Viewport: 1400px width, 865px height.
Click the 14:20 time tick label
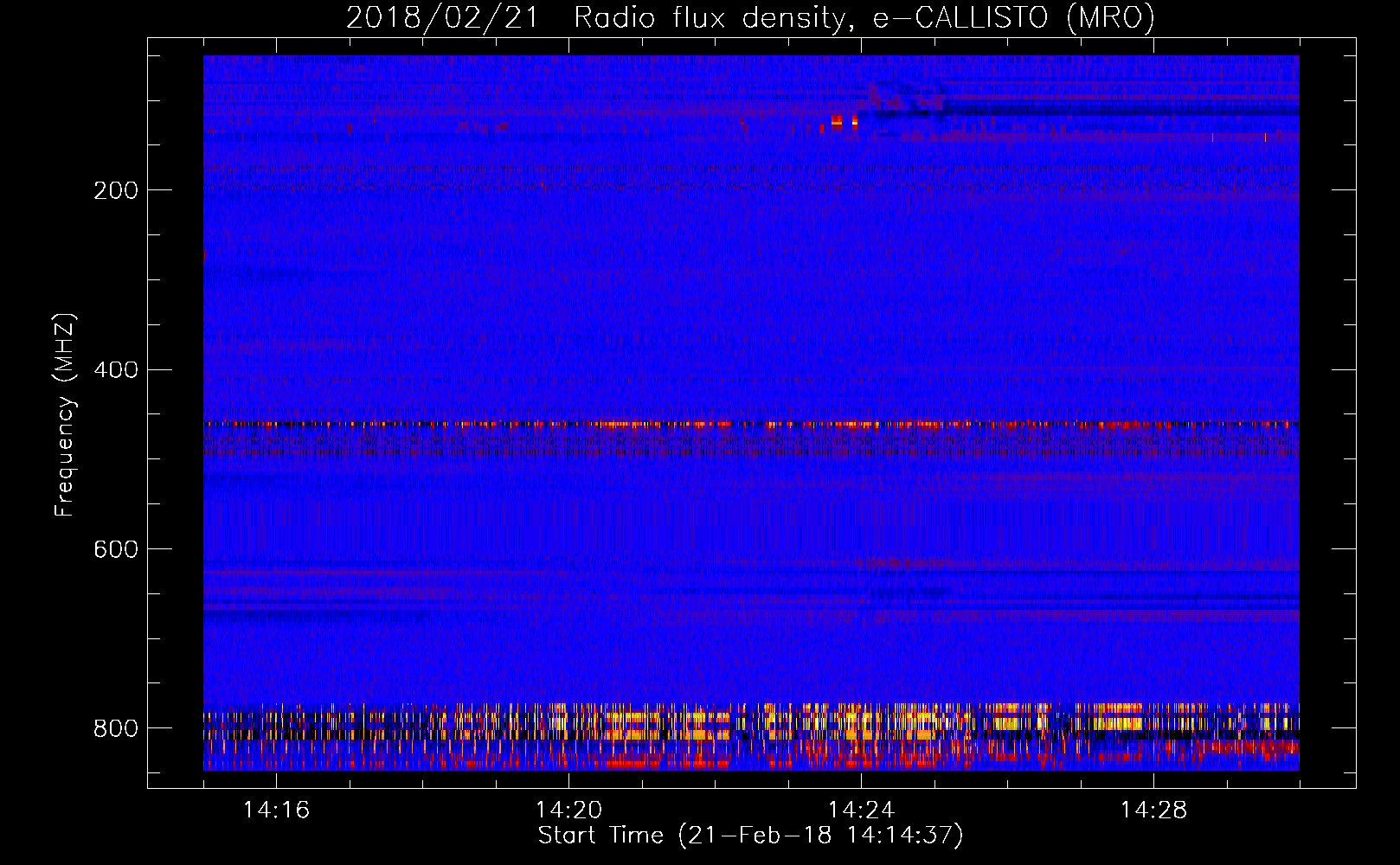(x=568, y=810)
